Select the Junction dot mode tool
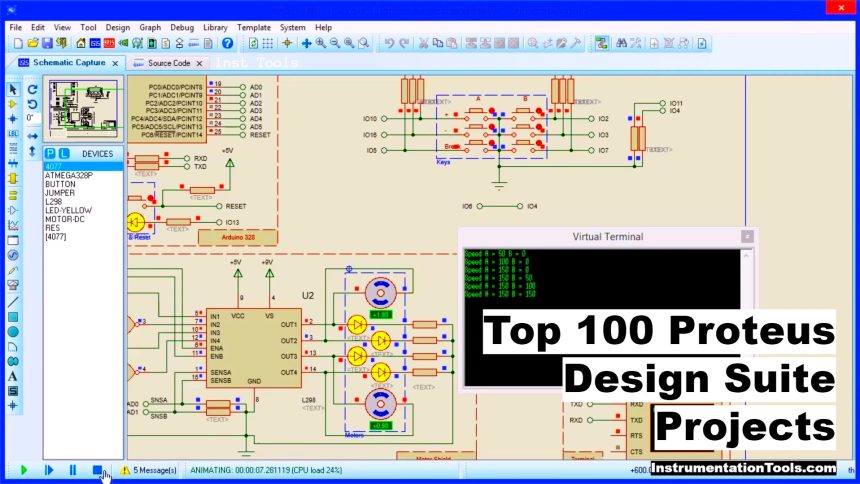The width and height of the screenshot is (860, 484). coord(13,119)
